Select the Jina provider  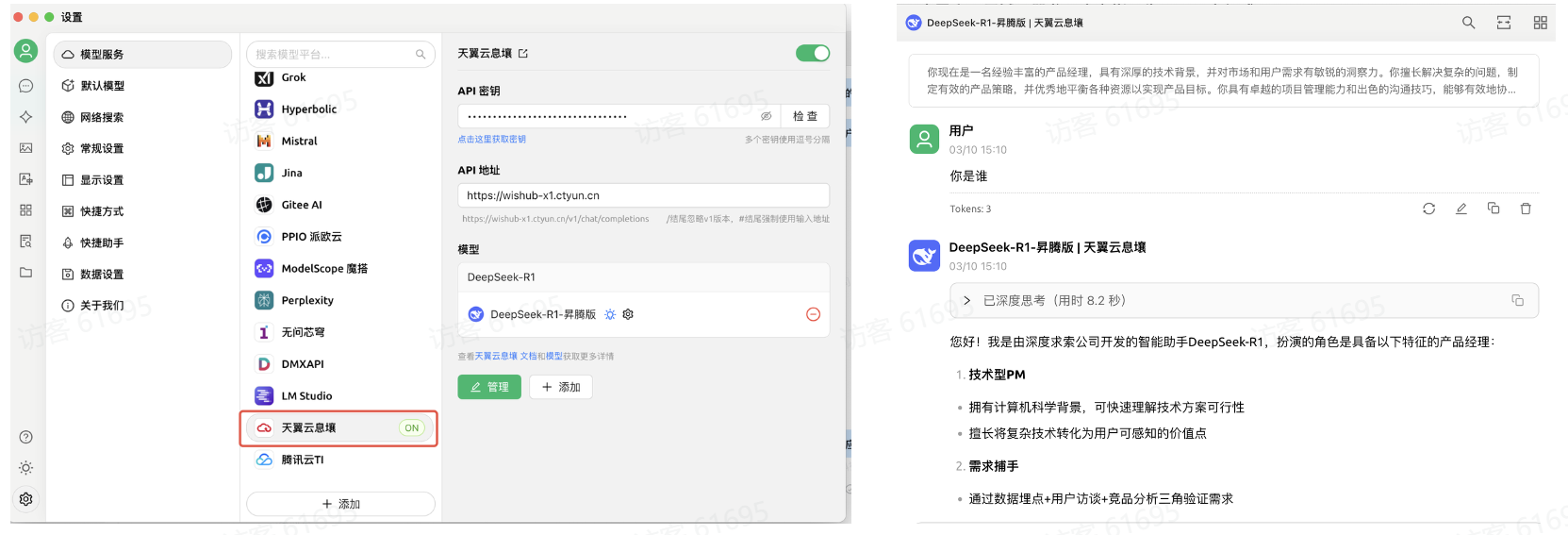click(340, 173)
